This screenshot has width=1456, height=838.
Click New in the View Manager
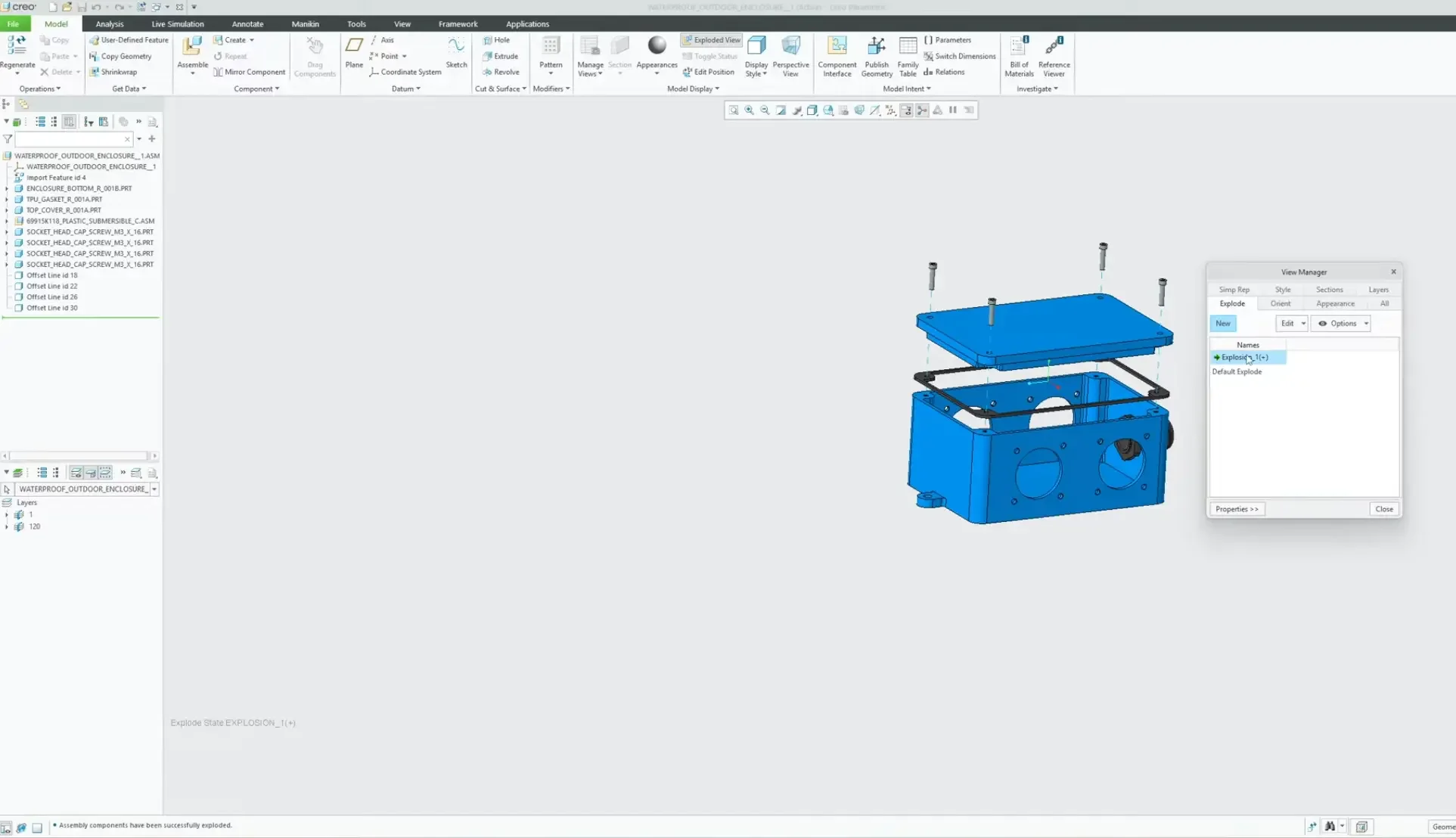pos(1223,324)
